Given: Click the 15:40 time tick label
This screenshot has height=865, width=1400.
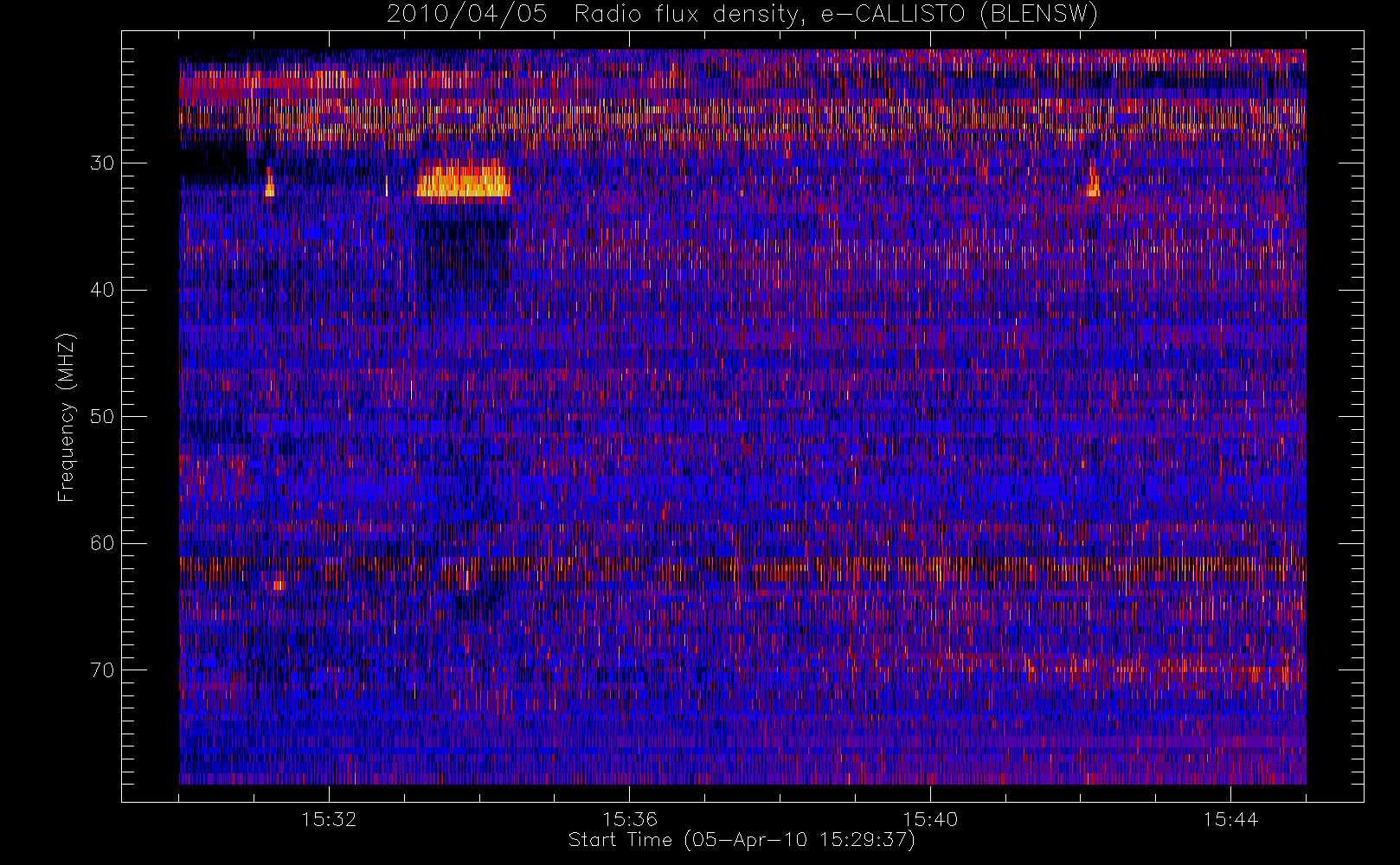Looking at the screenshot, I should [x=930, y=818].
